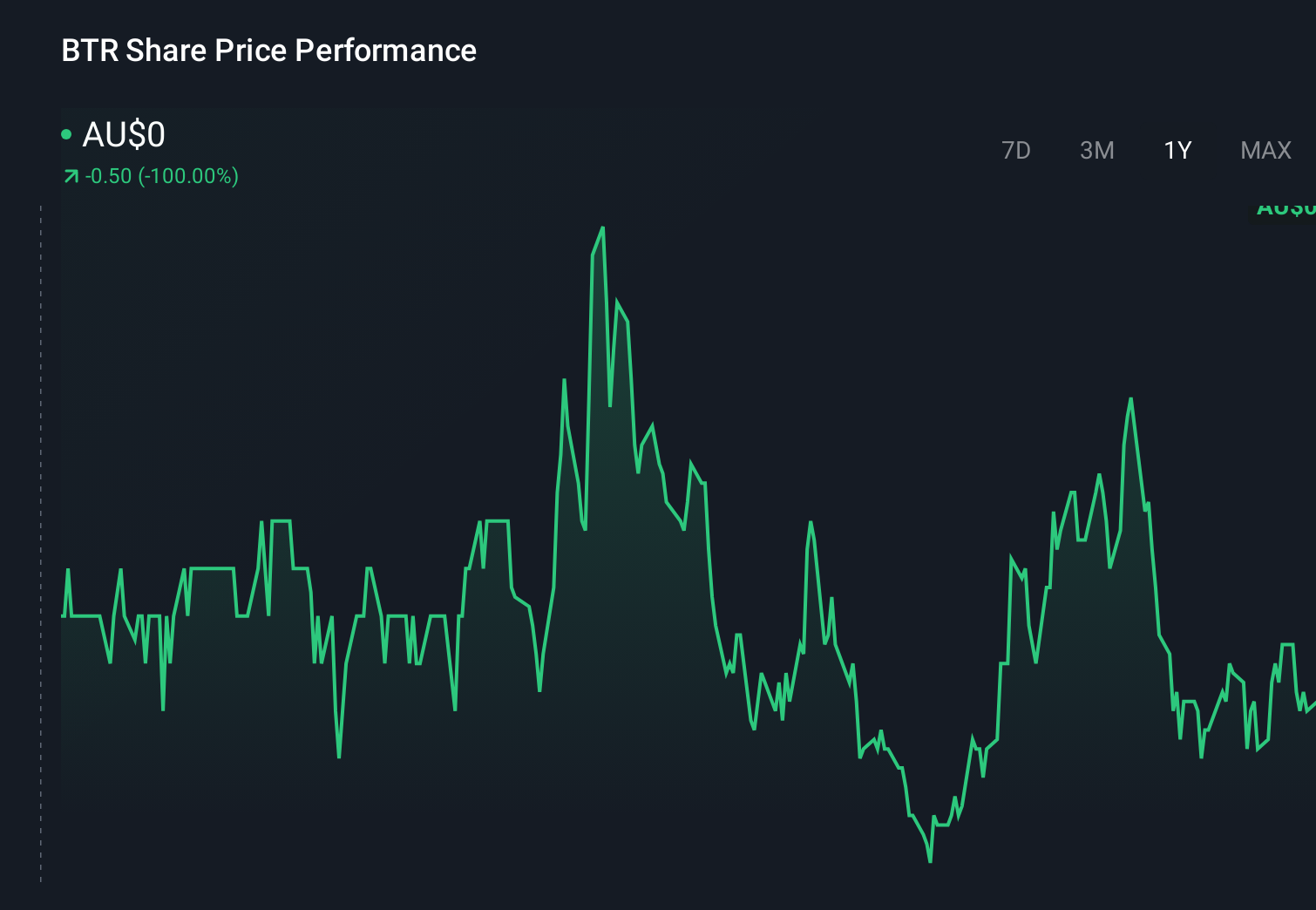This screenshot has height=910, width=1316.
Task: Click the green trend arrow icon
Action: (x=71, y=175)
